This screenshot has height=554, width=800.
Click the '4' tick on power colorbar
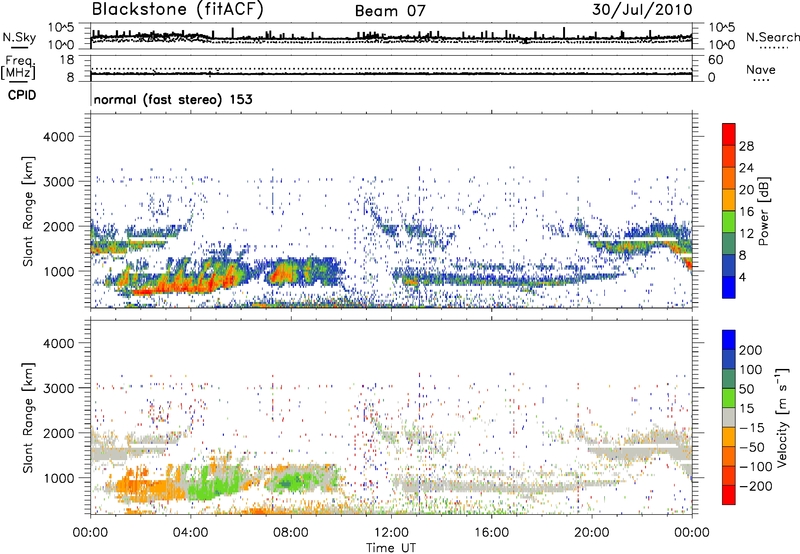pyautogui.click(x=742, y=277)
